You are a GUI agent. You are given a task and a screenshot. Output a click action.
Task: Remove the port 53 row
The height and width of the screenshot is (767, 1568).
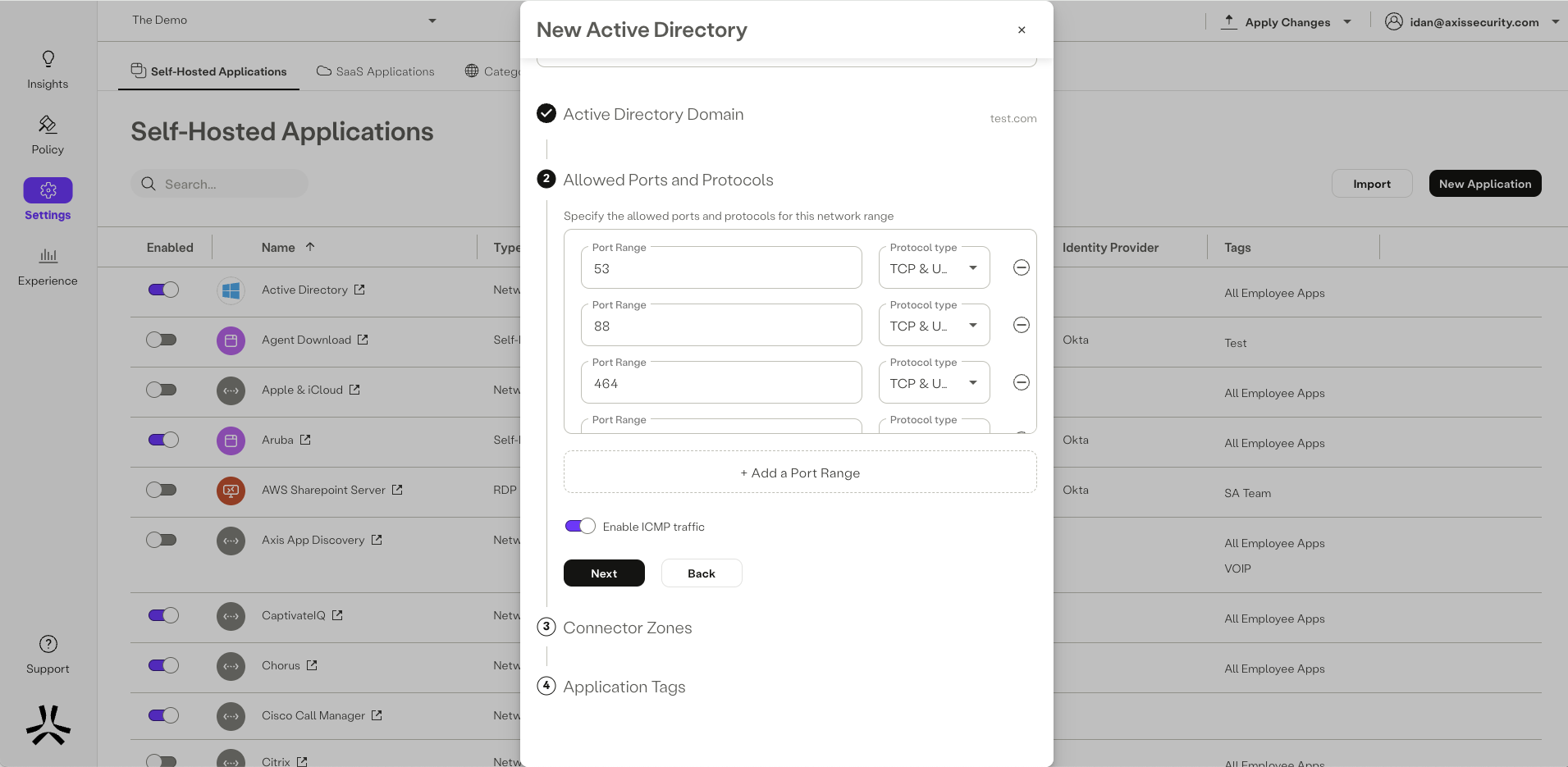(1022, 267)
